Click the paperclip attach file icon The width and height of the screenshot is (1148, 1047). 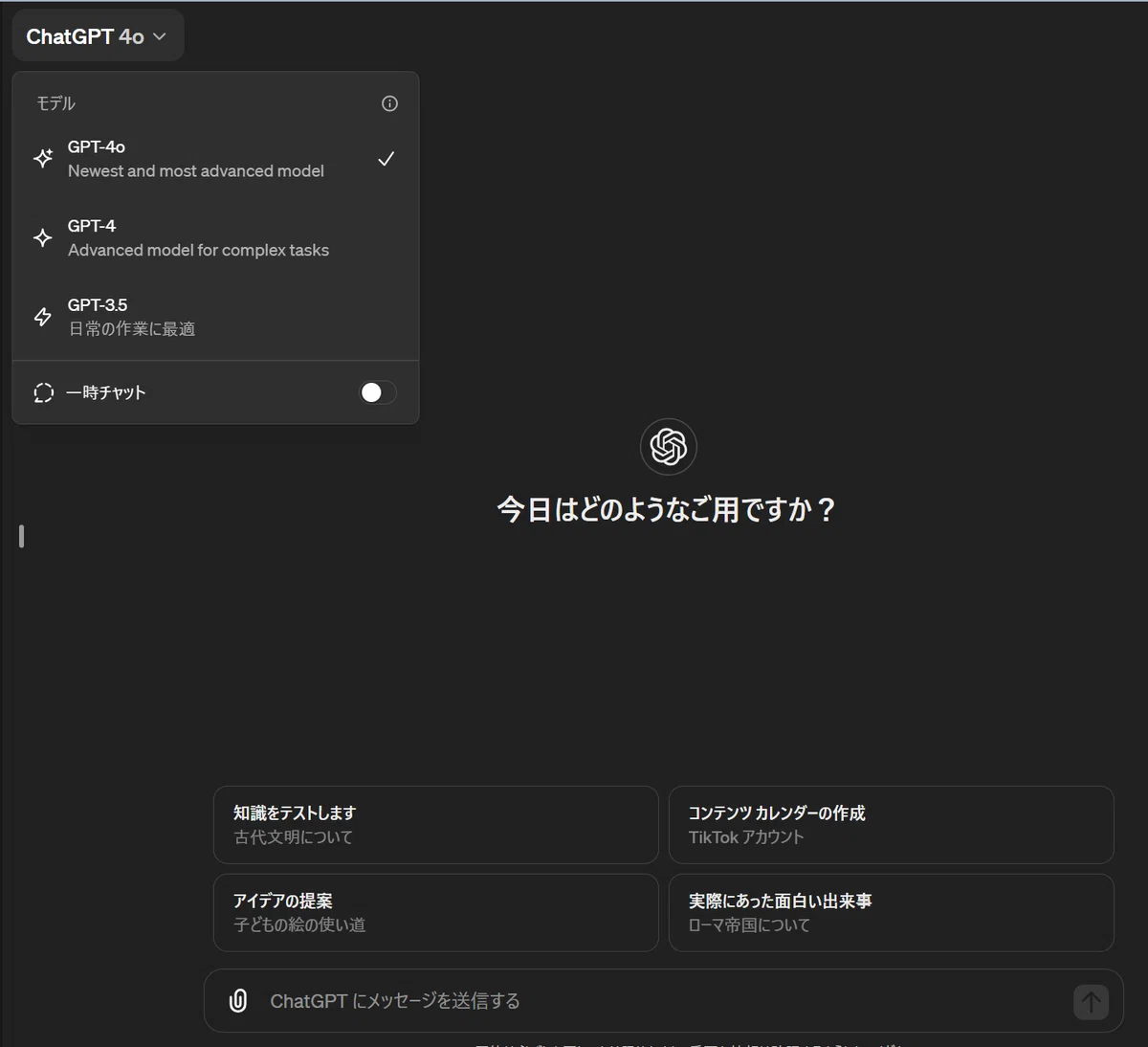(238, 1001)
